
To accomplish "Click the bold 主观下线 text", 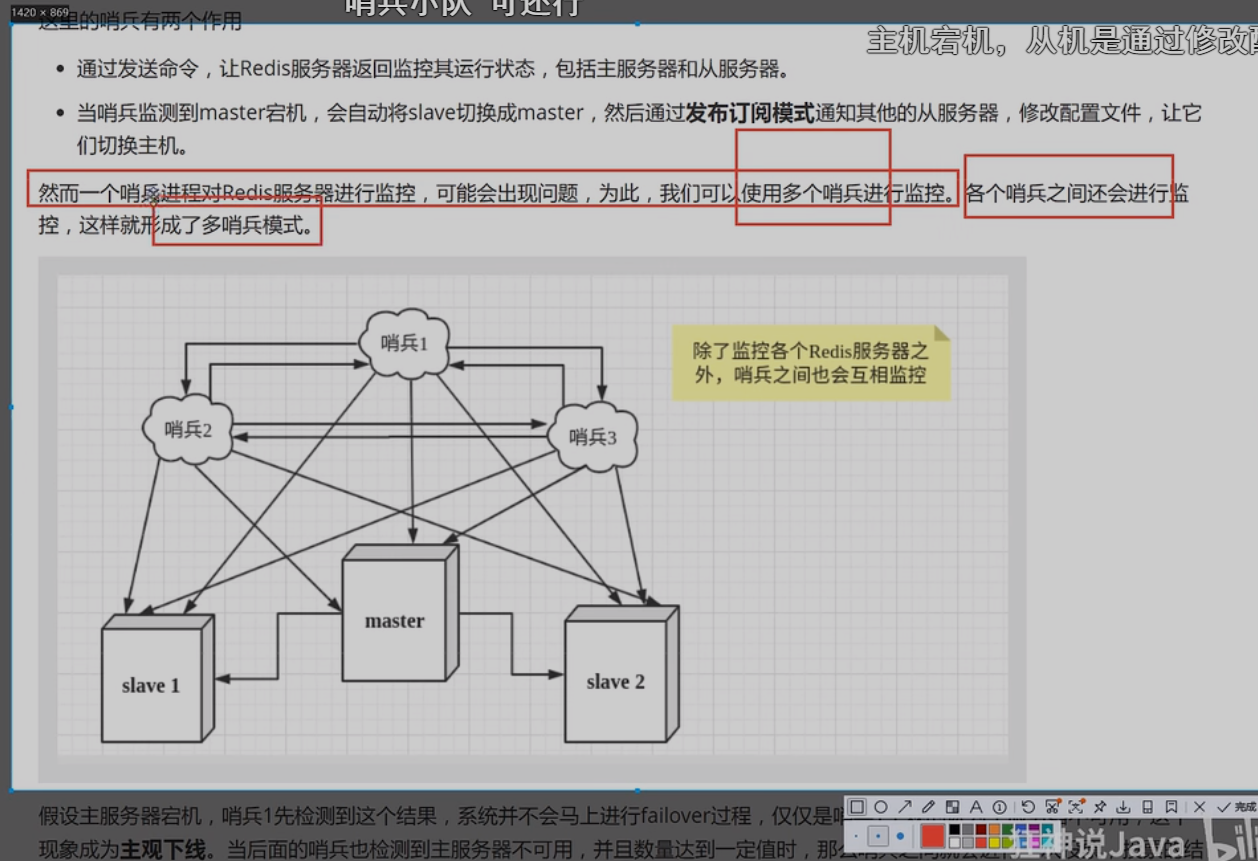I will pos(163,850).
